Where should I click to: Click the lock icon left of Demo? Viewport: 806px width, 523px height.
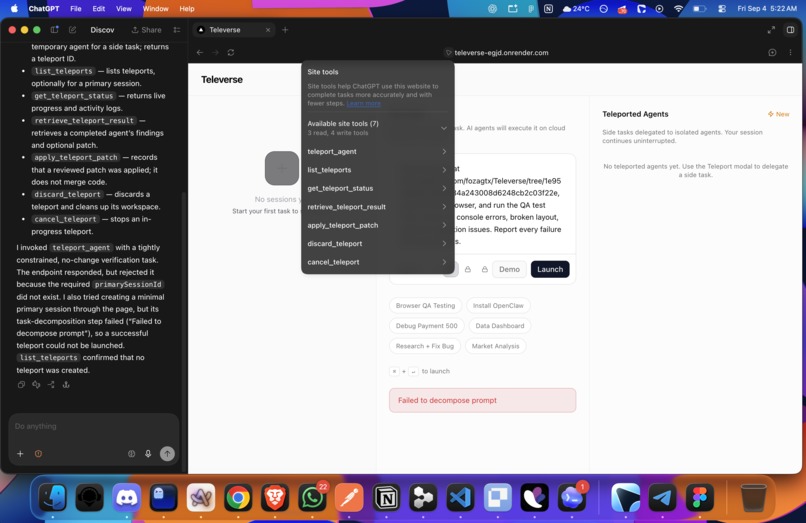click(x=484, y=269)
